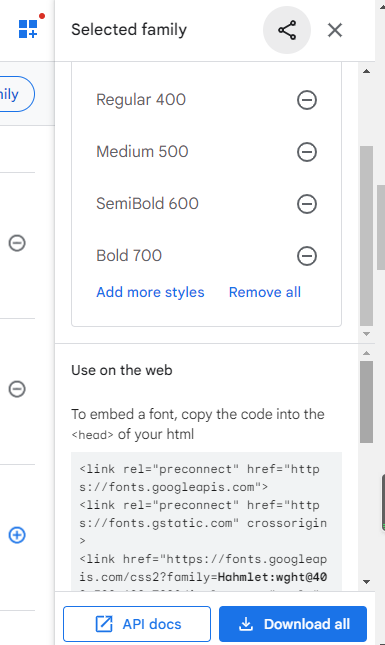Click styles list scrollbar thumb
This screenshot has height=645, width=385.
[x=366, y=236]
